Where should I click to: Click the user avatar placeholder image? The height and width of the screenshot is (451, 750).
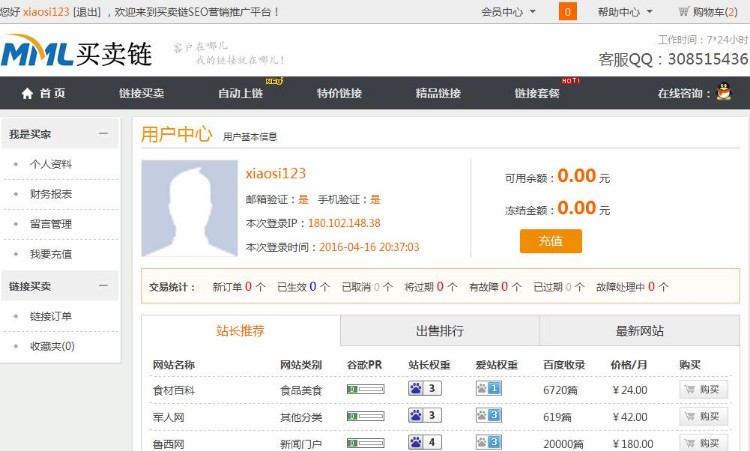(189, 208)
